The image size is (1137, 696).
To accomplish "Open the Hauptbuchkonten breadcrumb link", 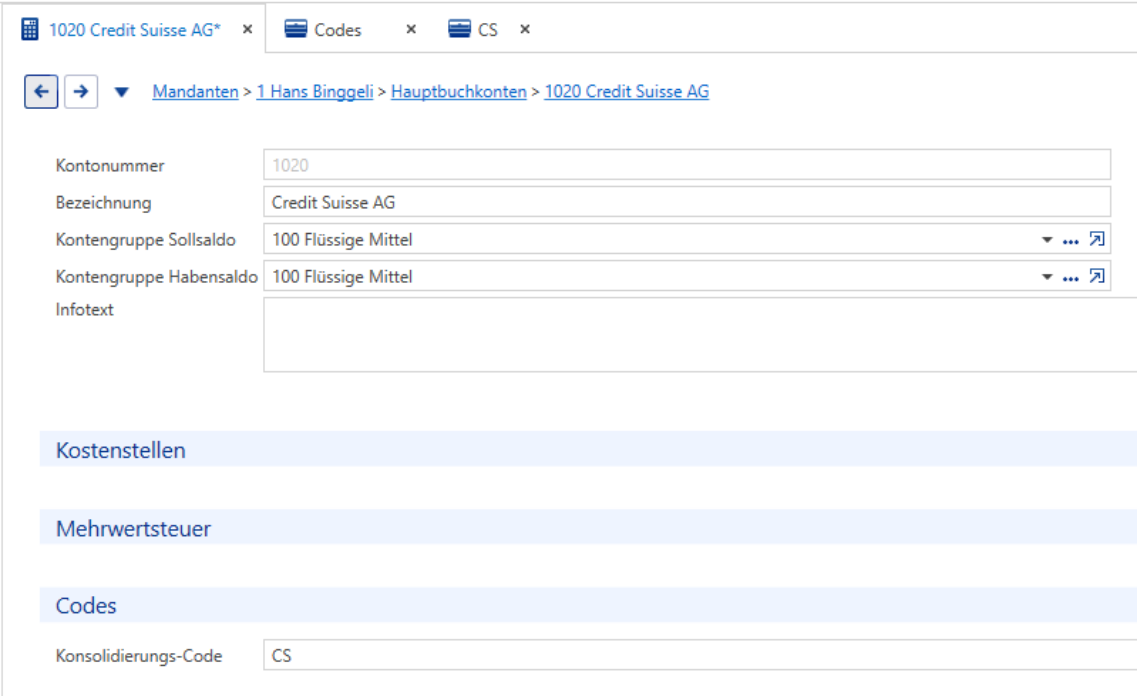I will click(x=458, y=92).
